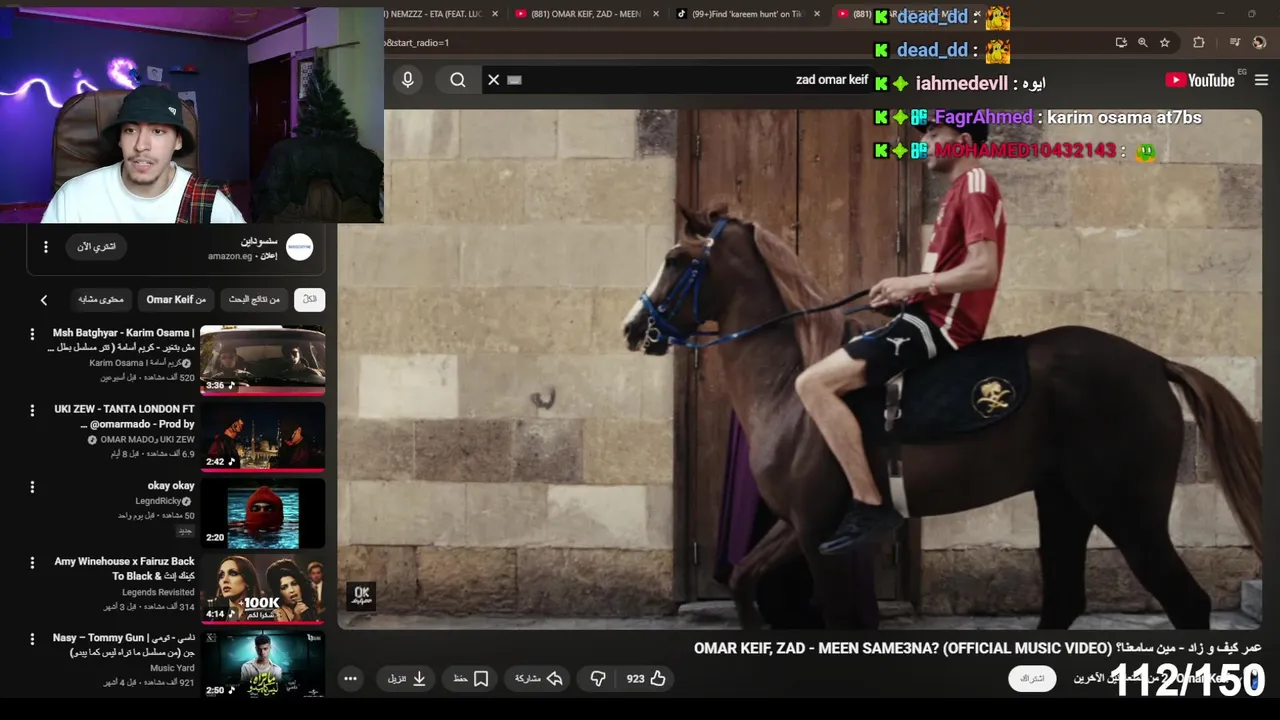Click the سنسوداين ad title
1280x720 pixels.
(259, 241)
